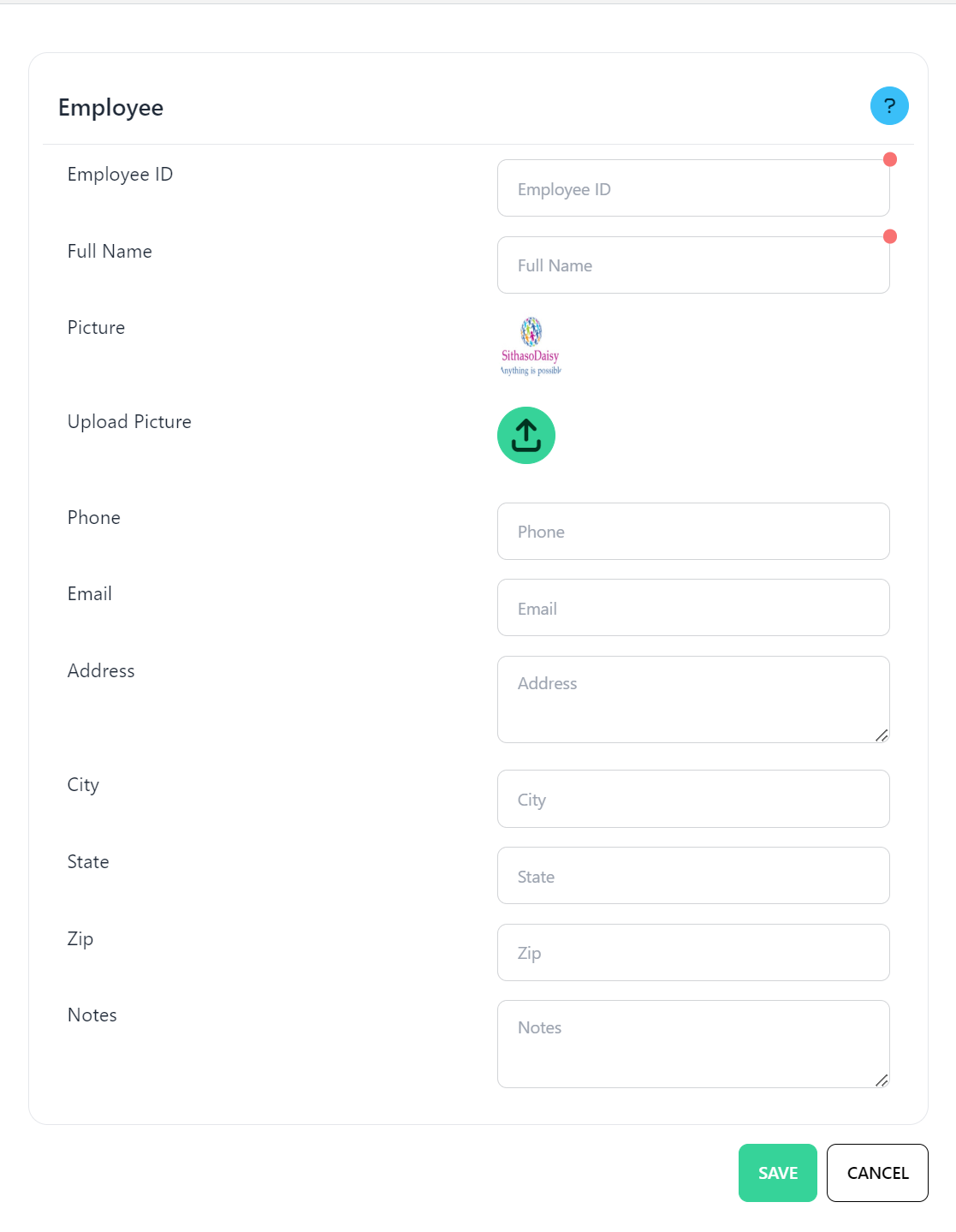Viewport: 956px width, 1232px height.
Task: Click the Upload Picture label
Action: tap(129, 422)
